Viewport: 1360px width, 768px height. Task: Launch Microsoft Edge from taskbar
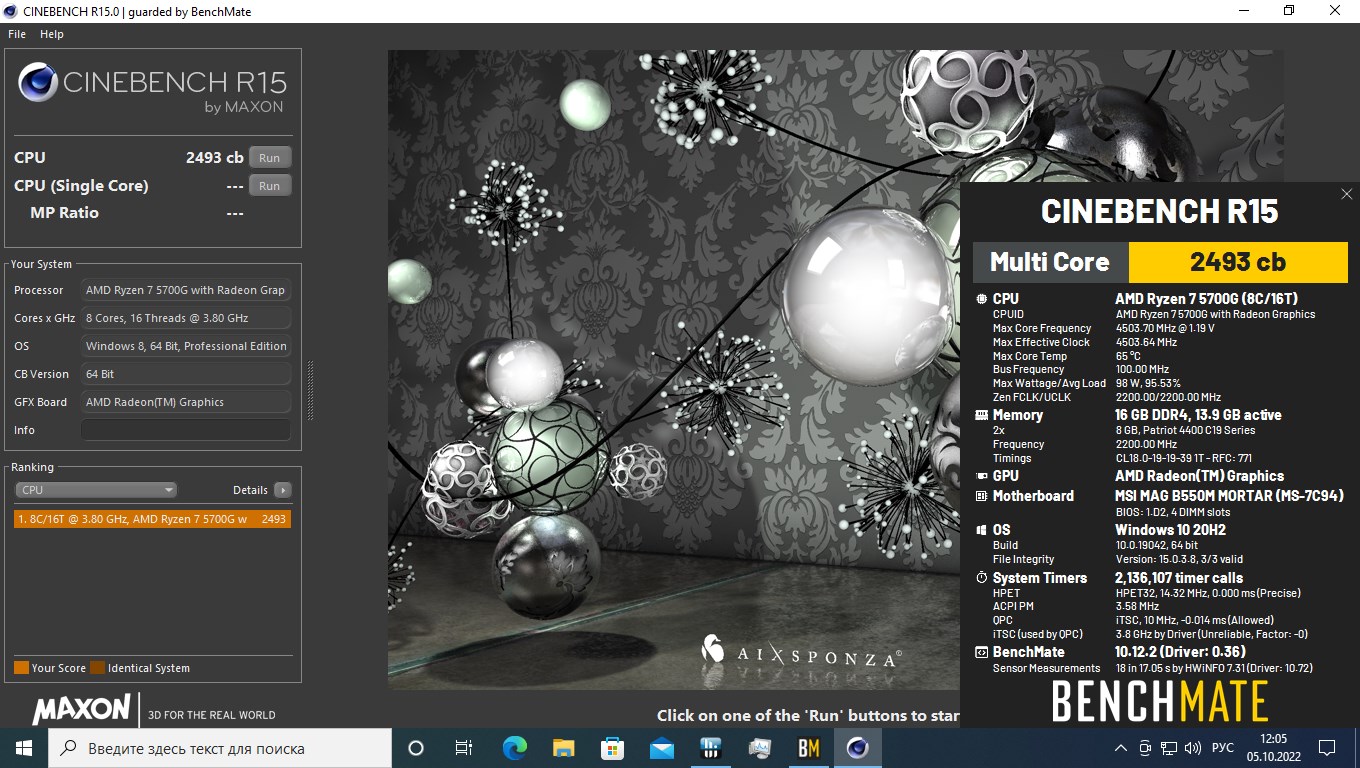point(514,748)
